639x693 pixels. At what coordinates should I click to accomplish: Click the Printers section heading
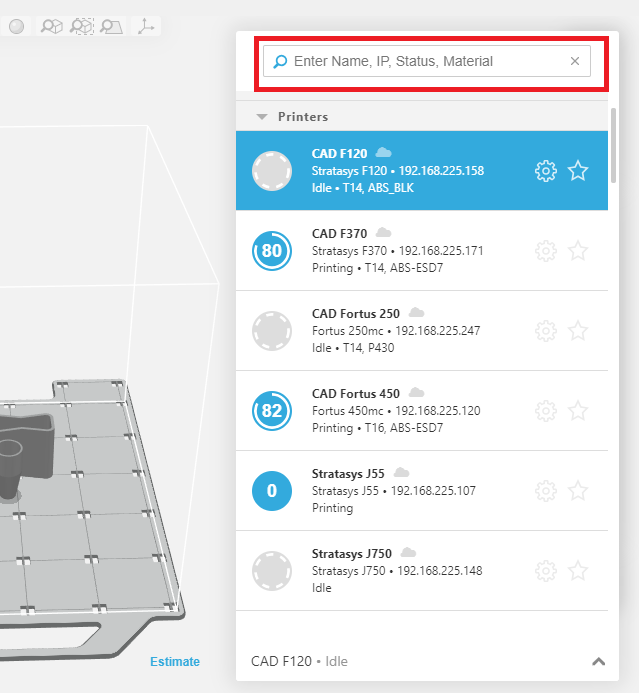click(x=303, y=117)
